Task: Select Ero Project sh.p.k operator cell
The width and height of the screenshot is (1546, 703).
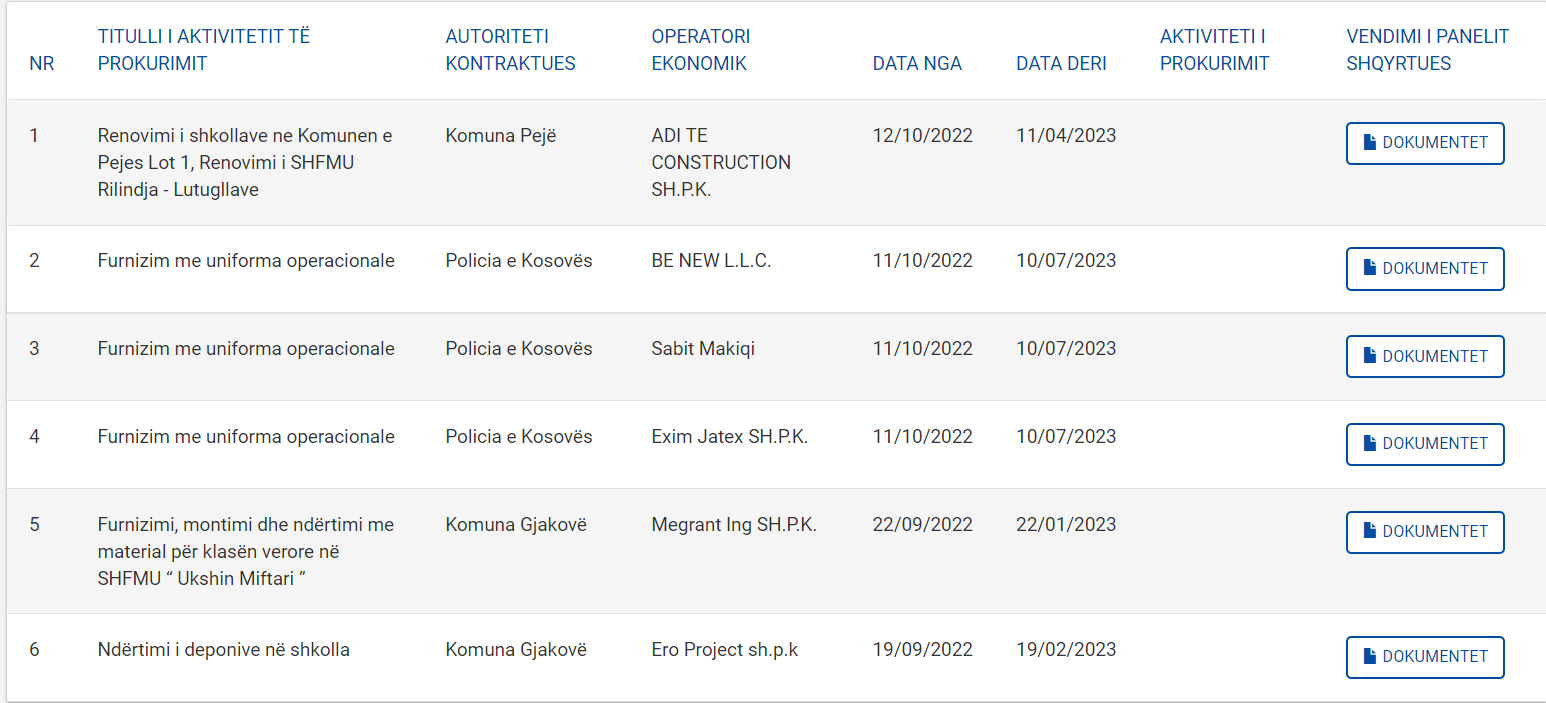Action: tap(725, 649)
